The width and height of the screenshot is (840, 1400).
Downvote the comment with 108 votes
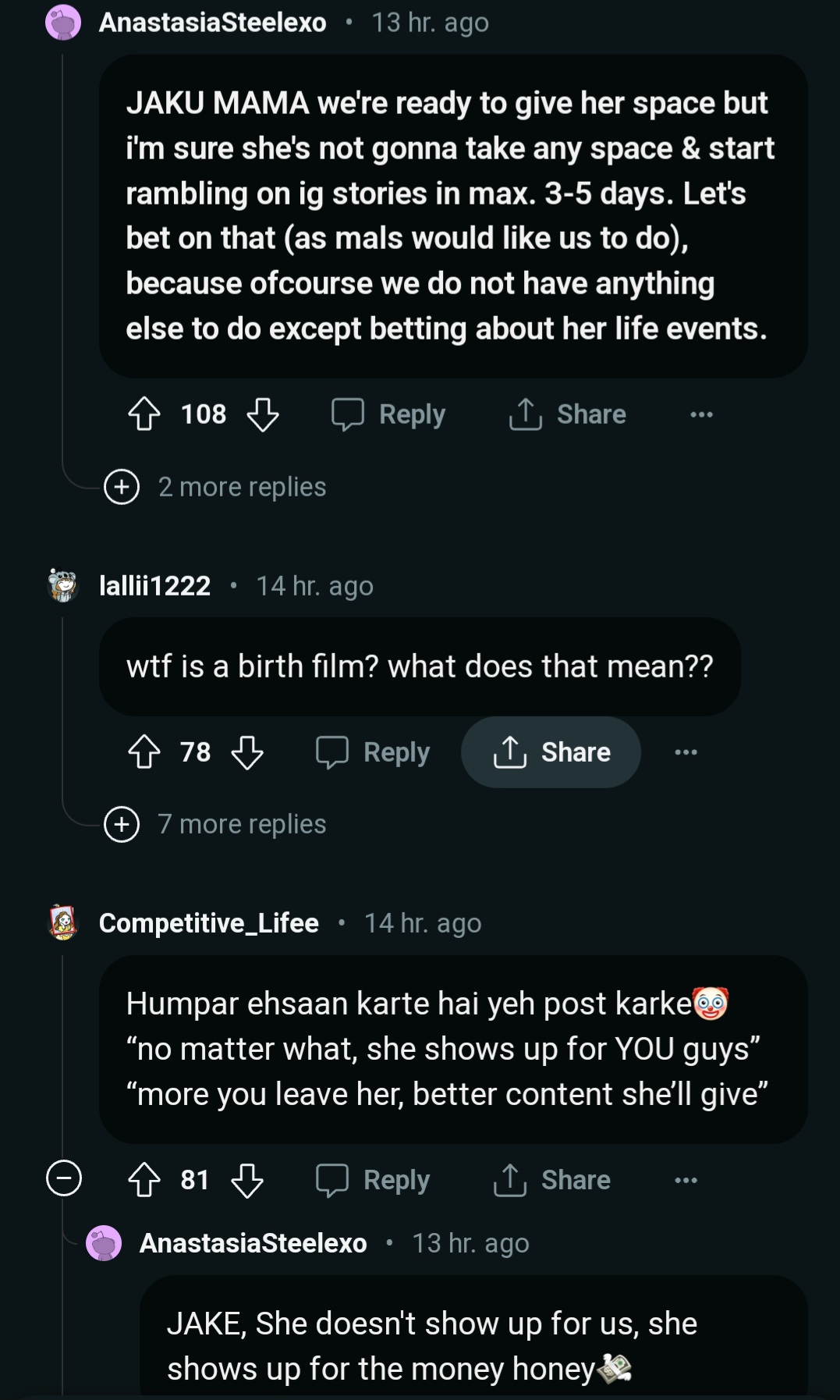[263, 414]
